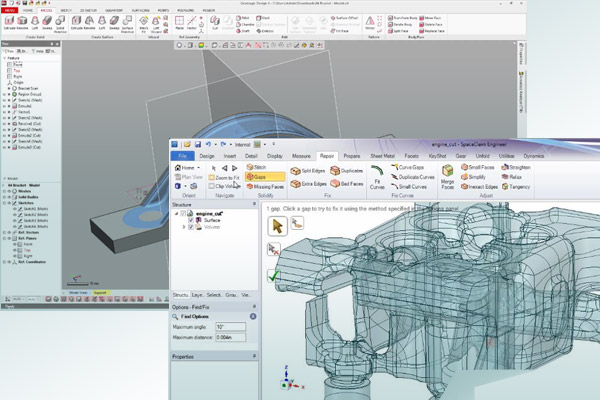This screenshot has width=600, height=400.
Task: Collapse the Feature section in Geomagic tree panel
Action: [5, 58]
